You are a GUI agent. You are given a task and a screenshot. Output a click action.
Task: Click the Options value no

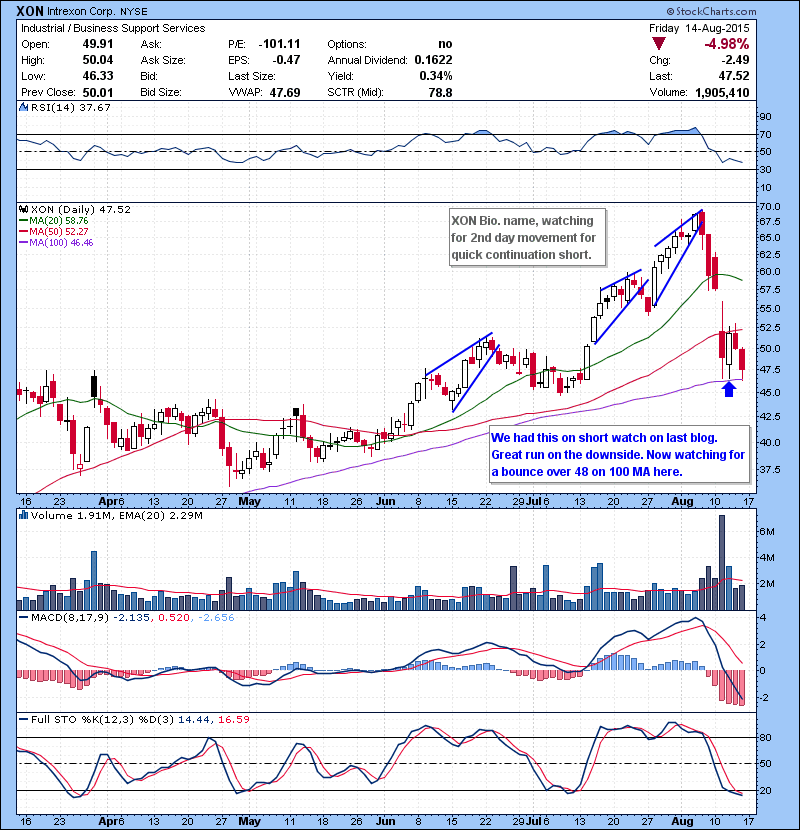pyautogui.click(x=445, y=44)
